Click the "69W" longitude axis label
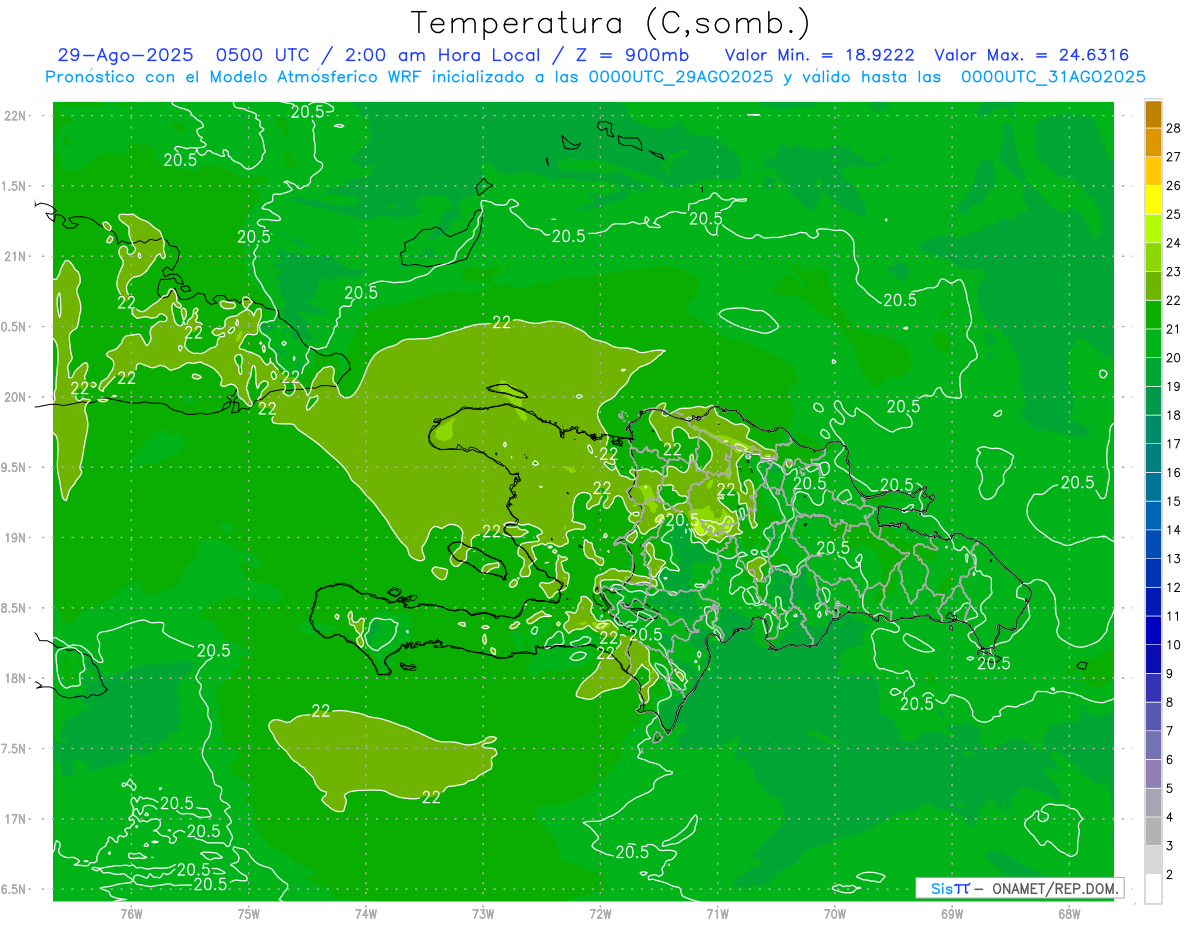The height and width of the screenshot is (927, 1200). [952, 914]
